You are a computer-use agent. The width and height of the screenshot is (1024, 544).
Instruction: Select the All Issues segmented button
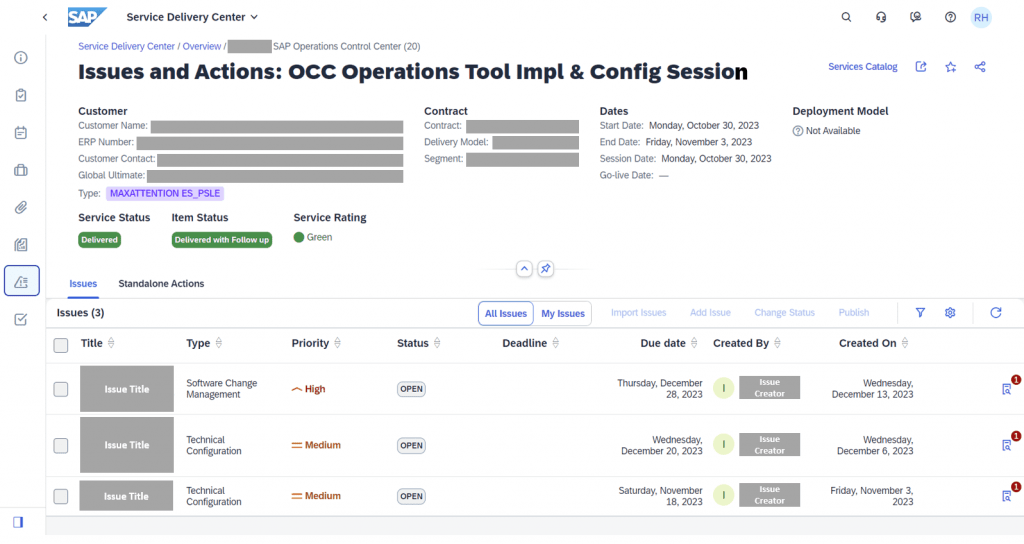[x=505, y=313]
